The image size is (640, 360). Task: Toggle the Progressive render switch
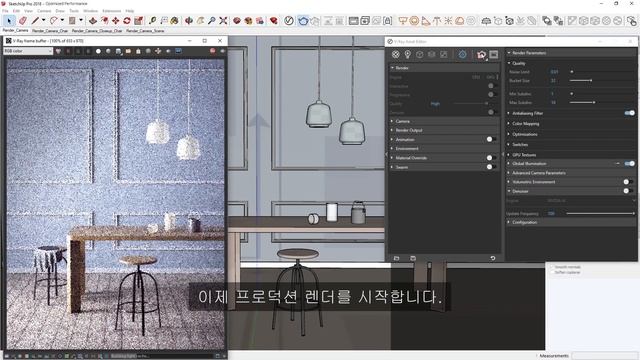[492, 95]
